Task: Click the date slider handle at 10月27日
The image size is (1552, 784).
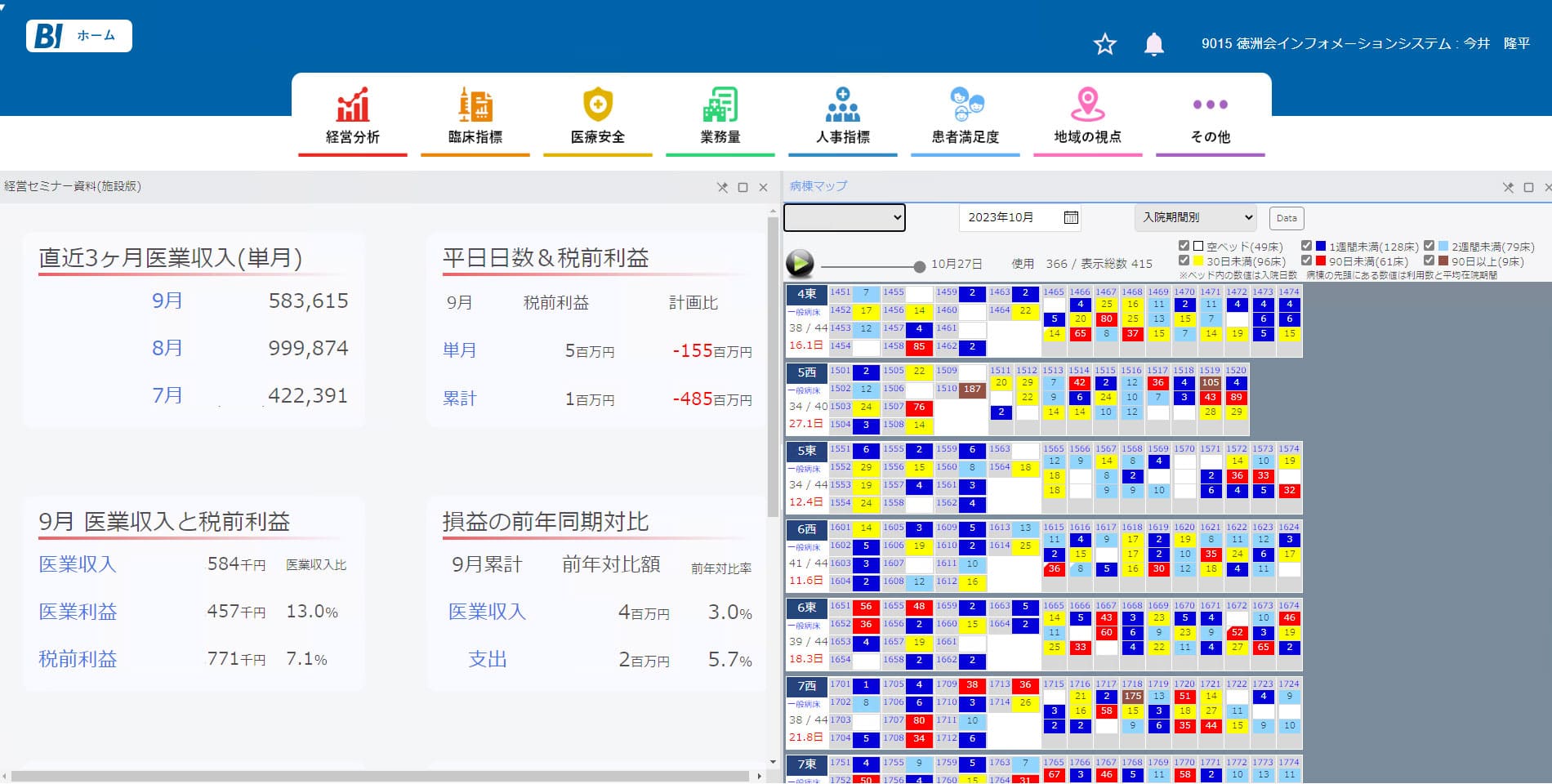Action: coord(920,266)
